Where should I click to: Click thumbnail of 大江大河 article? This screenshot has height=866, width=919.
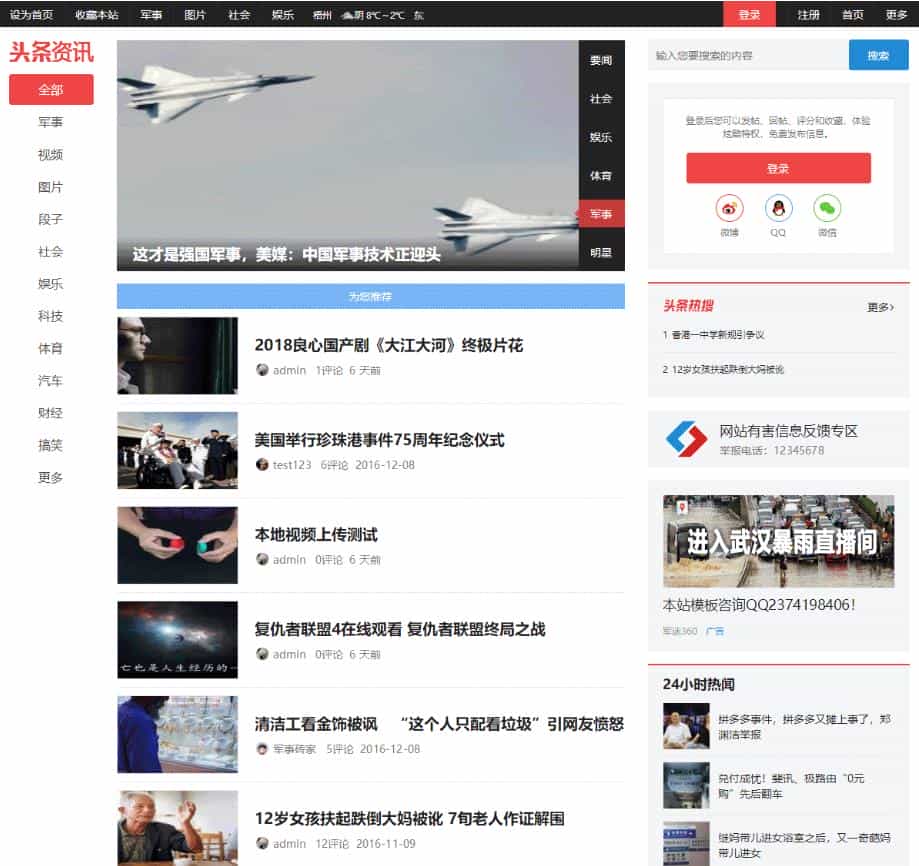[x=178, y=356]
